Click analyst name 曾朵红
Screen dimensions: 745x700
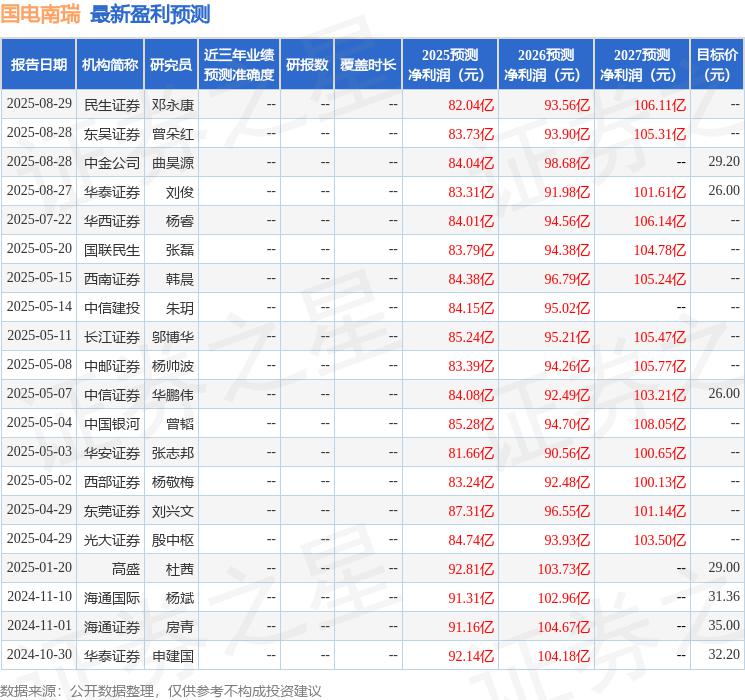[x=173, y=134]
